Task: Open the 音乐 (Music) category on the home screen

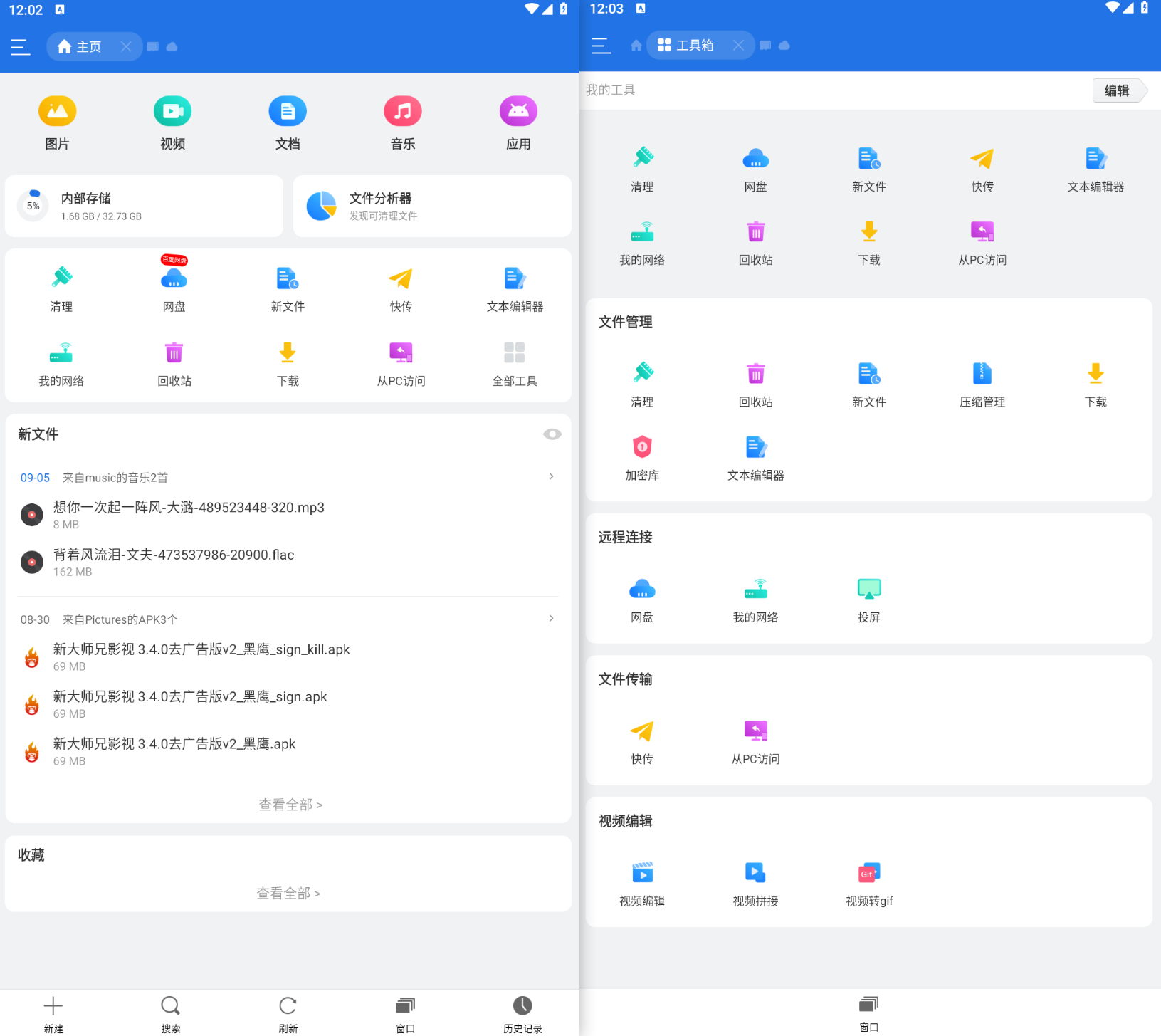Action: 403,122
